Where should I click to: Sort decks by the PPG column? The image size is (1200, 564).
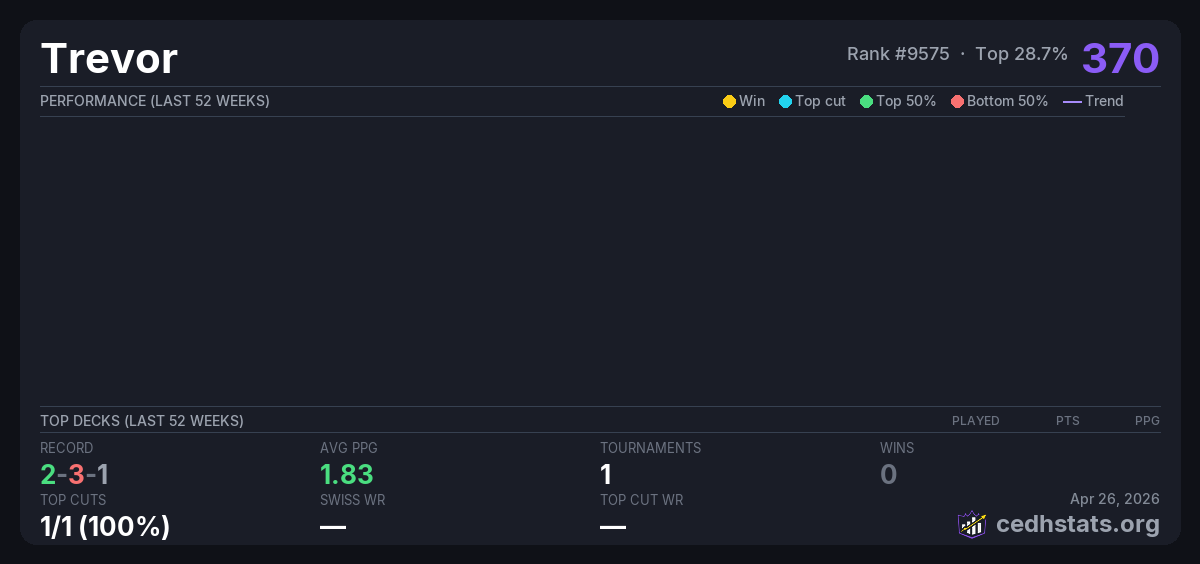click(1147, 421)
